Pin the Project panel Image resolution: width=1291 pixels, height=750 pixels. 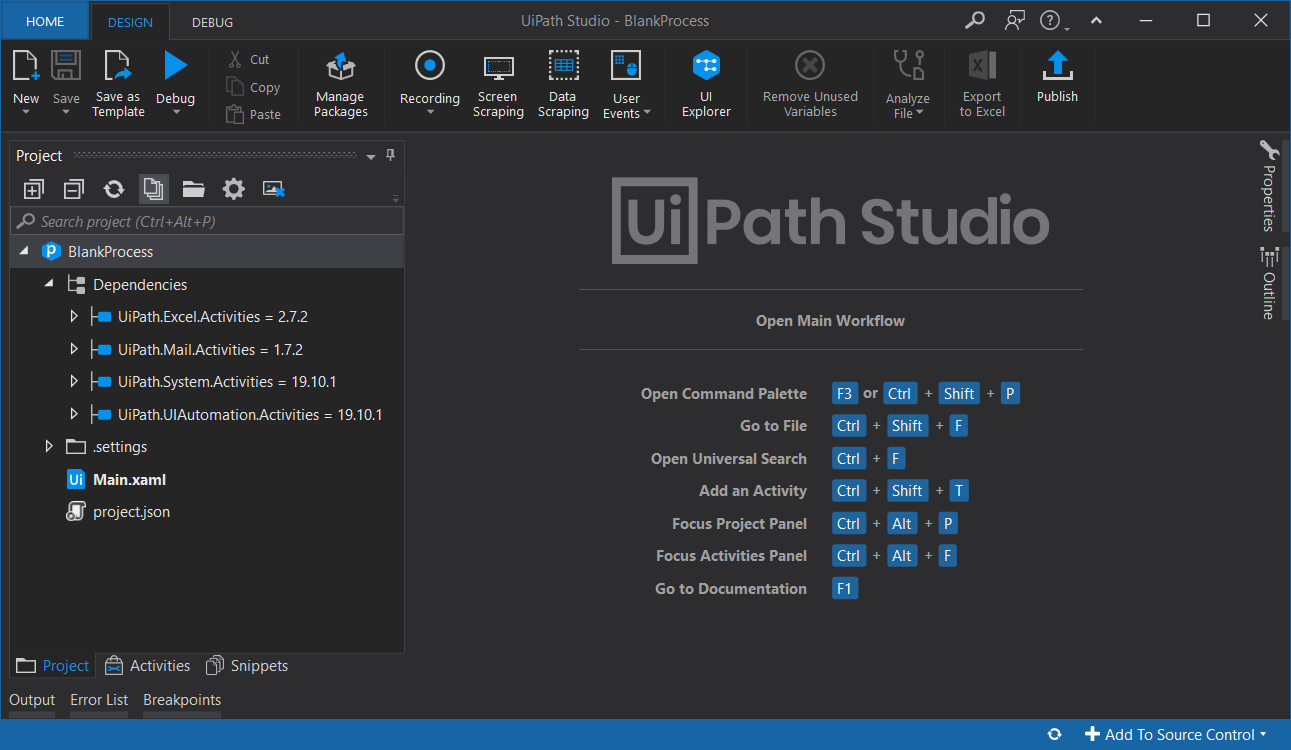[x=390, y=155]
